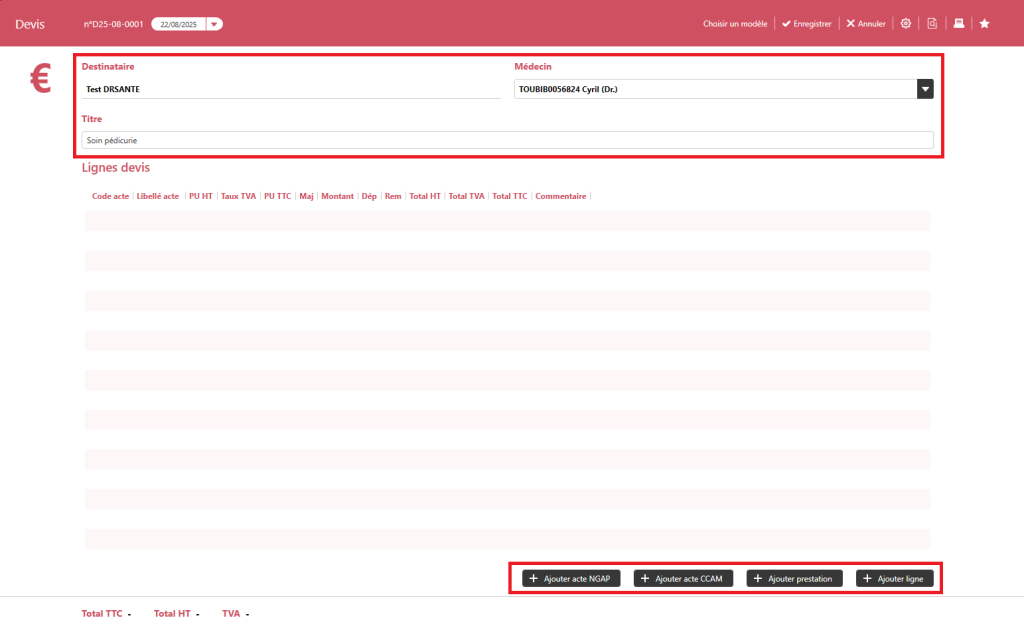Image resolution: width=1024 pixels, height=628 pixels.
Task: Open the Médecin combo box field
Action: coord(715,89)
